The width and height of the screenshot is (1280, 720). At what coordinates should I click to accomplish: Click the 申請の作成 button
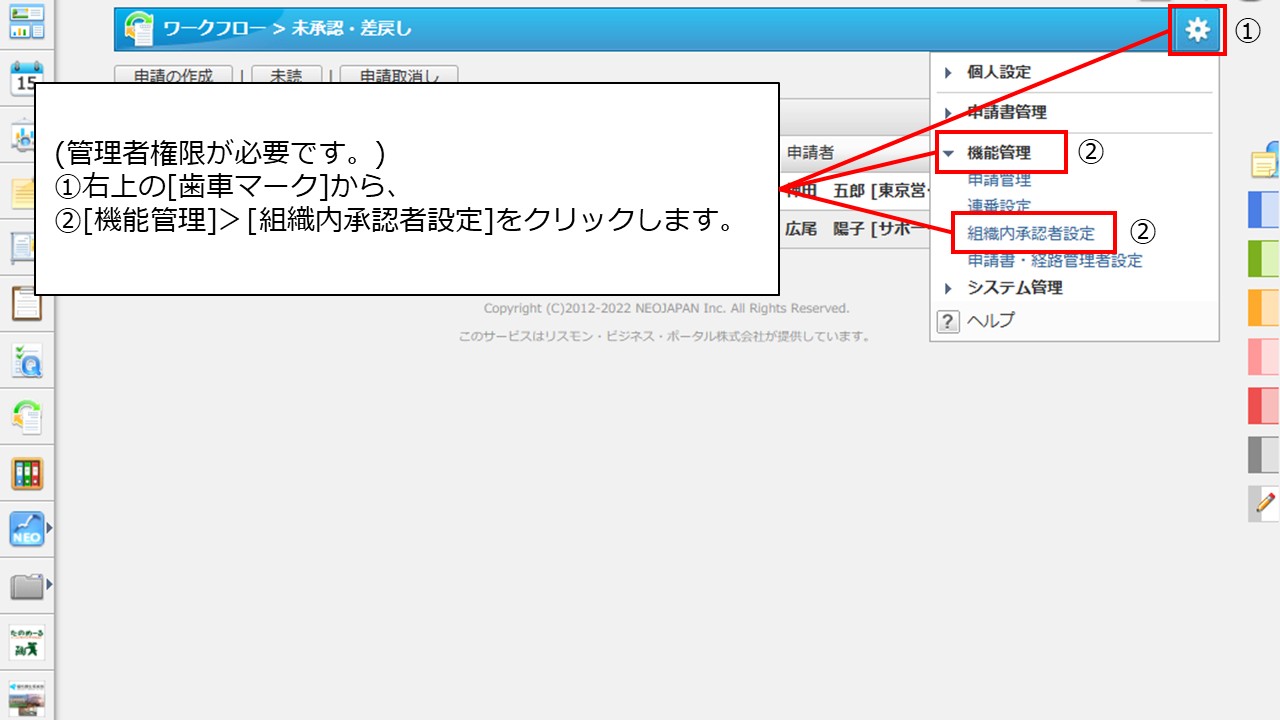(x=173, y=76)
